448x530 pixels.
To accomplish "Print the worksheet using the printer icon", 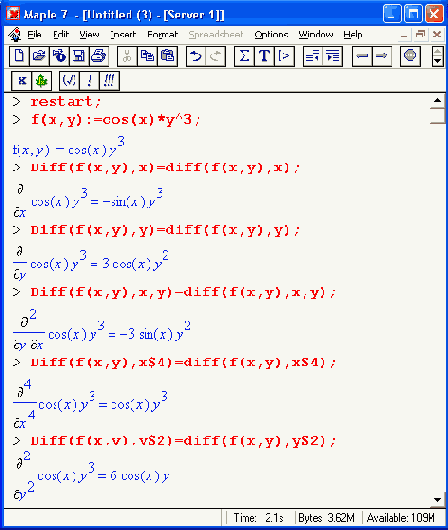I will point(99,56).
